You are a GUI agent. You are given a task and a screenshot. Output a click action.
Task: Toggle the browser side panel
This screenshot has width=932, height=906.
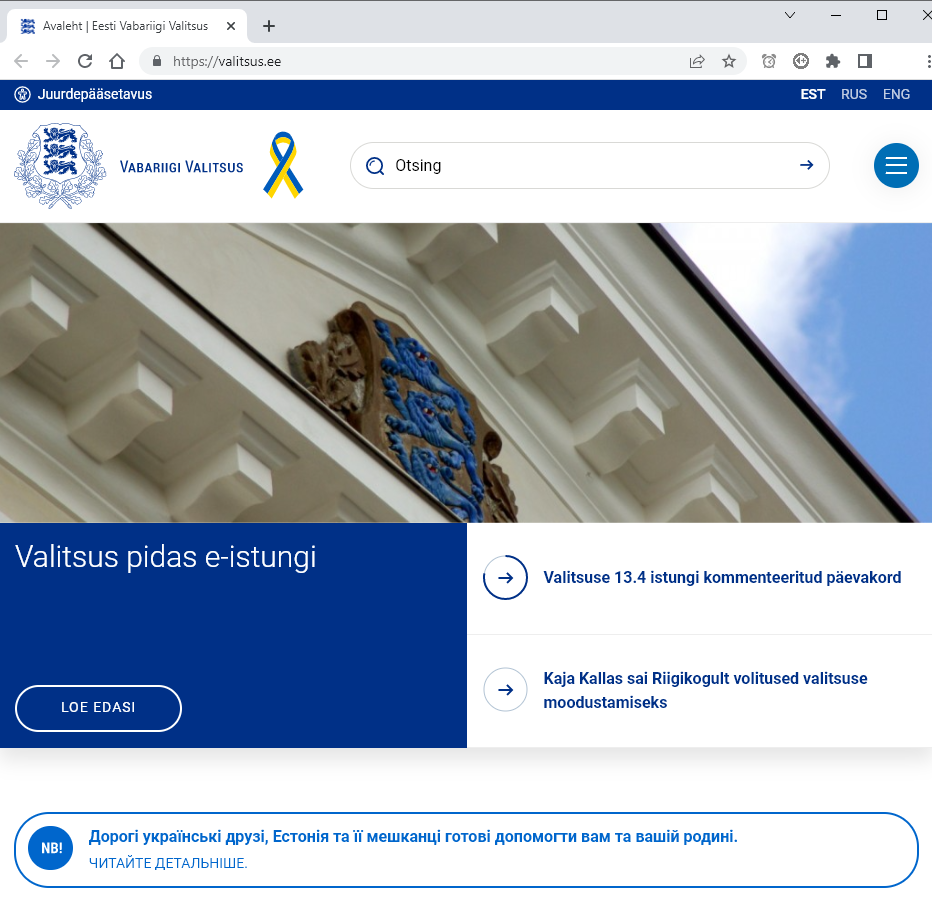(x=865, y=61)
